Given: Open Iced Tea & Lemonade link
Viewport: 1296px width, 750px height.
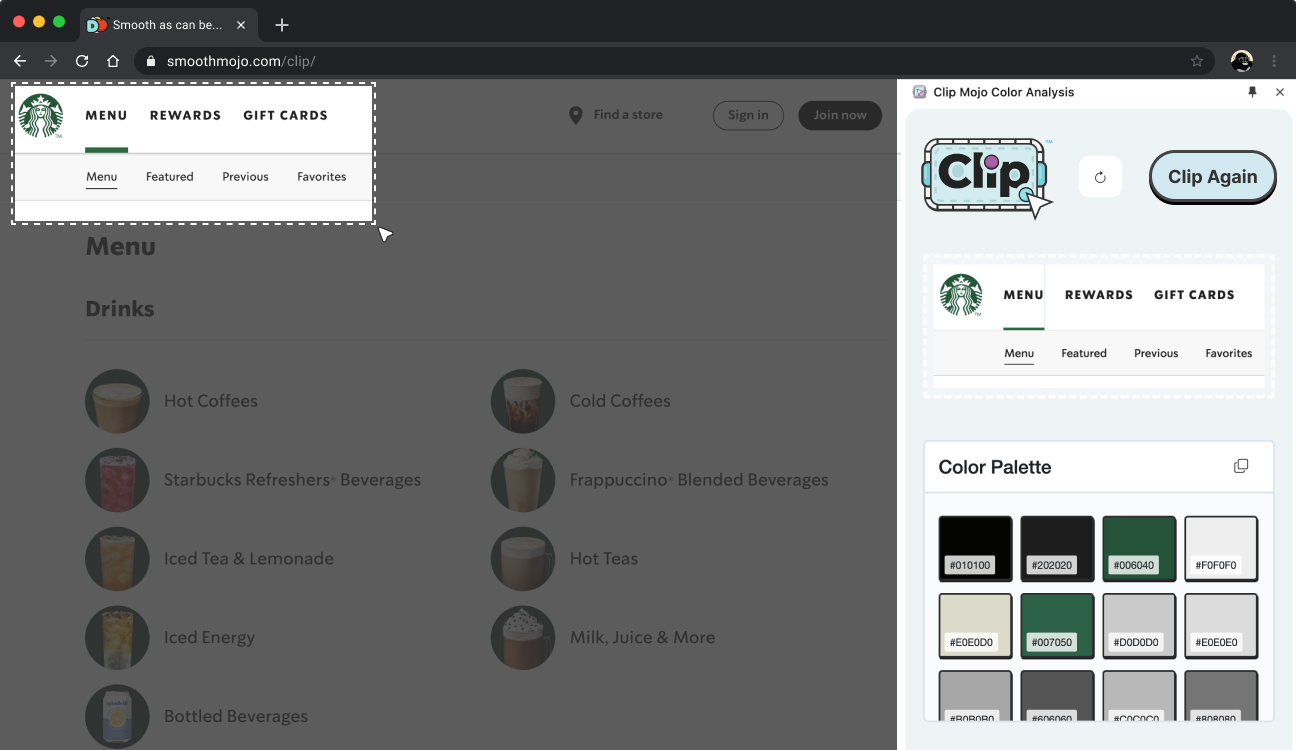Looking at the screenshot, I should [x=249, y=559].
